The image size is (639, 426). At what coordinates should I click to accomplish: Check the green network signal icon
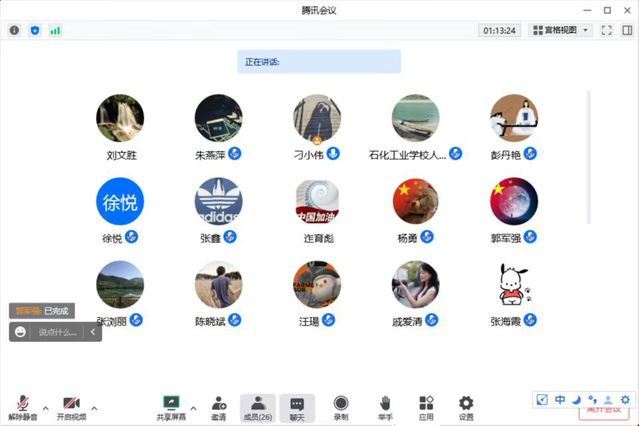tap(55, 31)
